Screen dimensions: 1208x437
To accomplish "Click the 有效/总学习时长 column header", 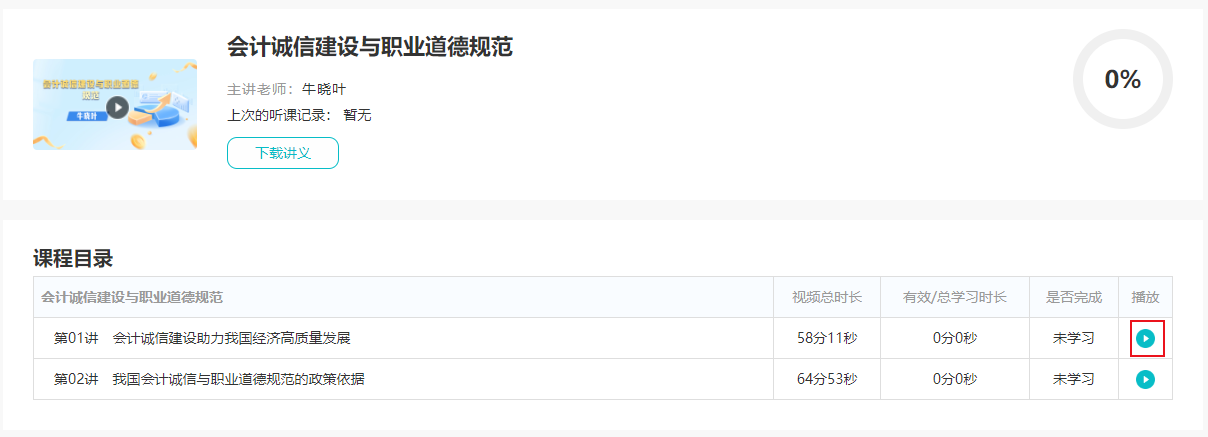I will [955, 297].
